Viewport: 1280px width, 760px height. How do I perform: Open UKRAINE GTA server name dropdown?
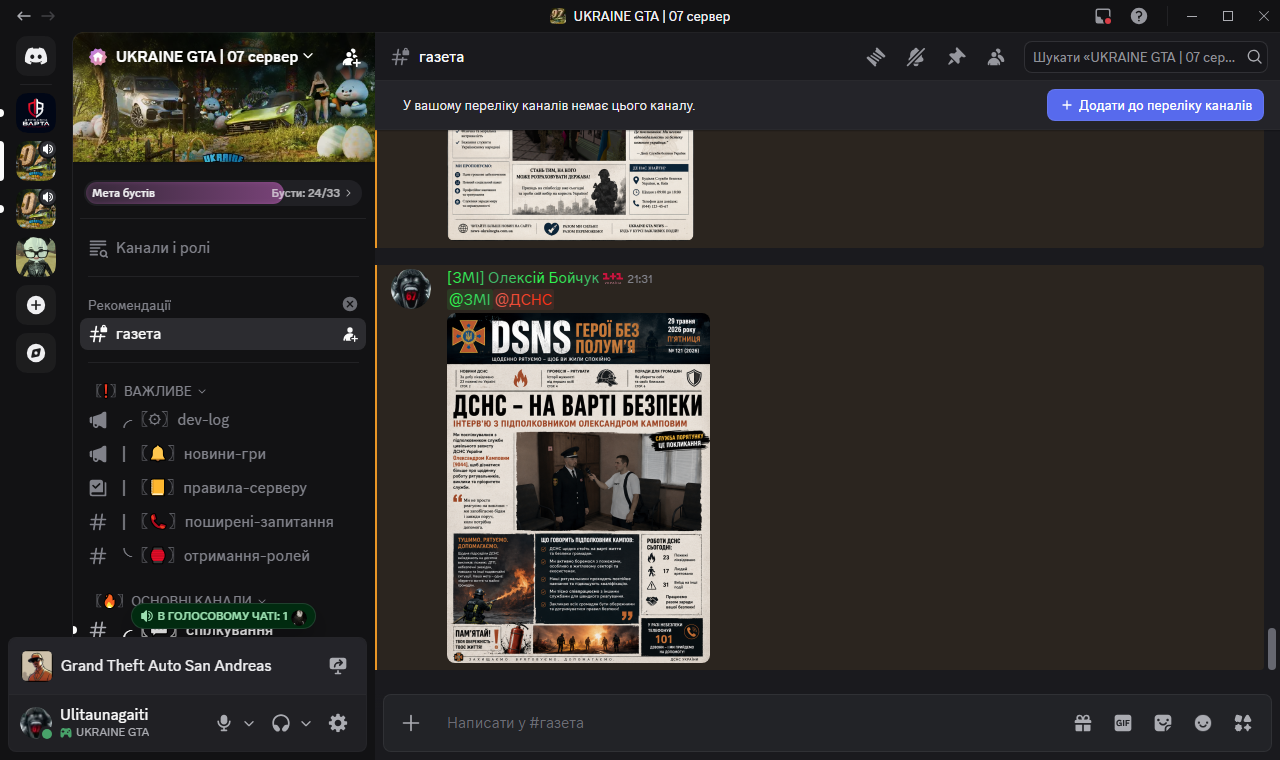[215, 57]
